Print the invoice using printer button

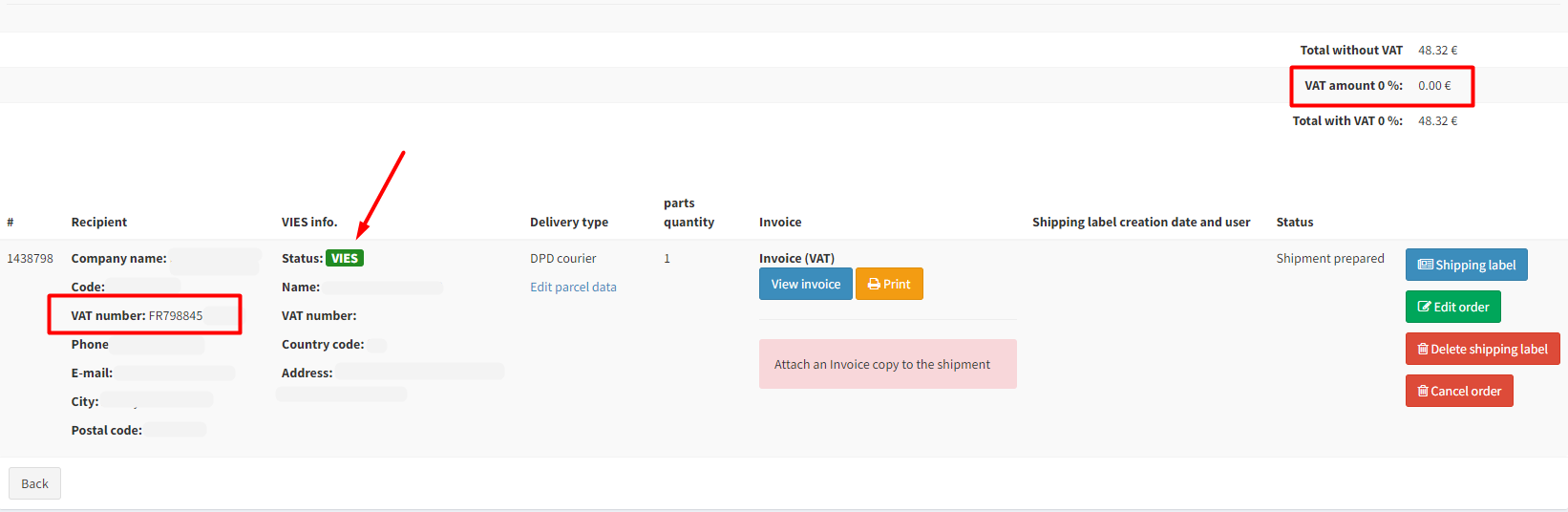click(888, 284)
